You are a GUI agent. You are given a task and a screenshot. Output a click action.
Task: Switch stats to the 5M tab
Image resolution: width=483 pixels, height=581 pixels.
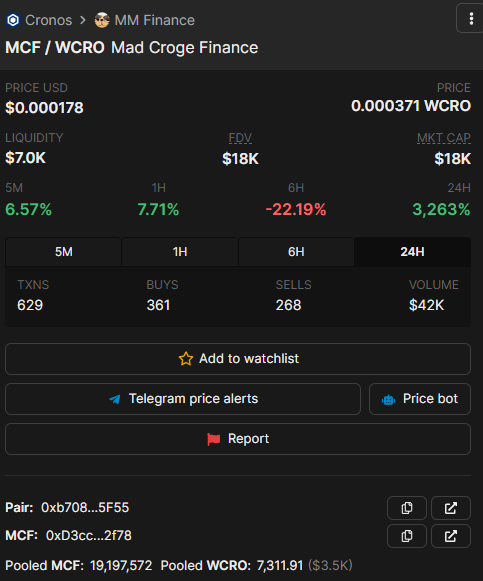63,252
